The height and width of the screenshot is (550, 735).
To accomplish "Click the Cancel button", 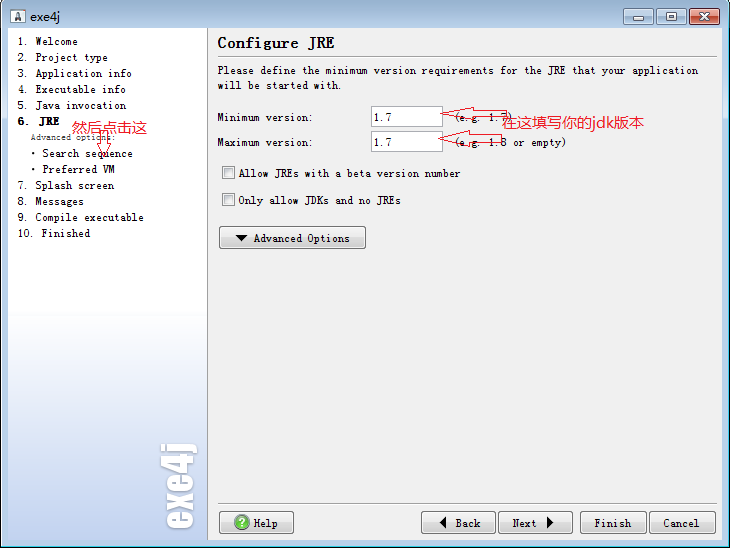I will tap(681, 523).
